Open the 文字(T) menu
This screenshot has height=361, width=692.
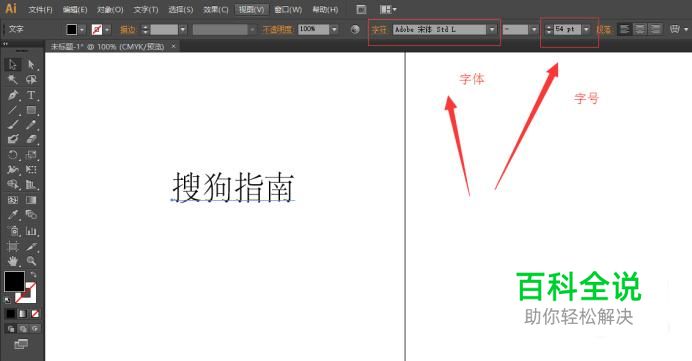[x=145, y=9]
